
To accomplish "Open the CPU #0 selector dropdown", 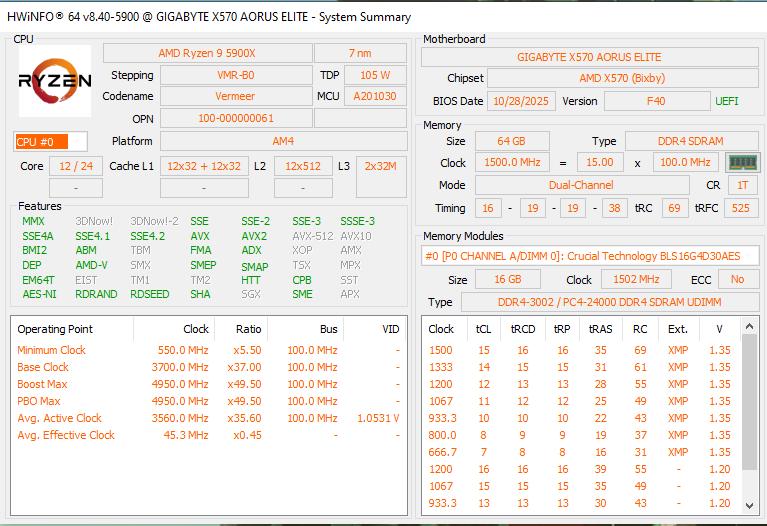I will tap(50, 142).
